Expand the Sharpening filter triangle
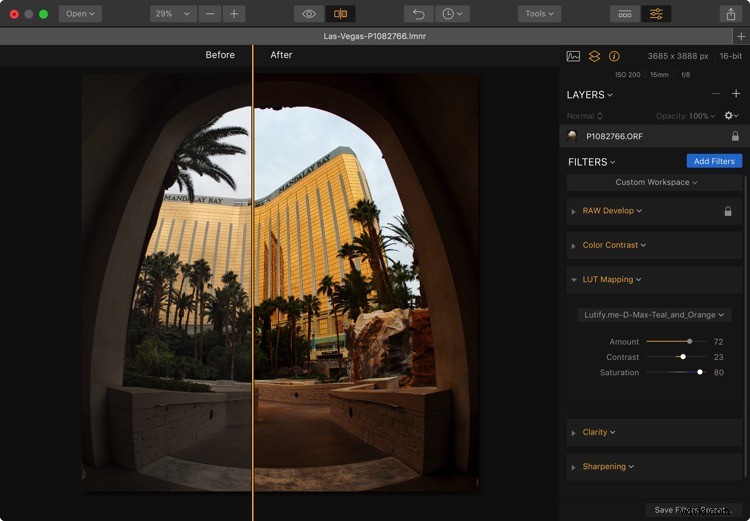Viewport: 750px width, 521px height. point(573,467)
